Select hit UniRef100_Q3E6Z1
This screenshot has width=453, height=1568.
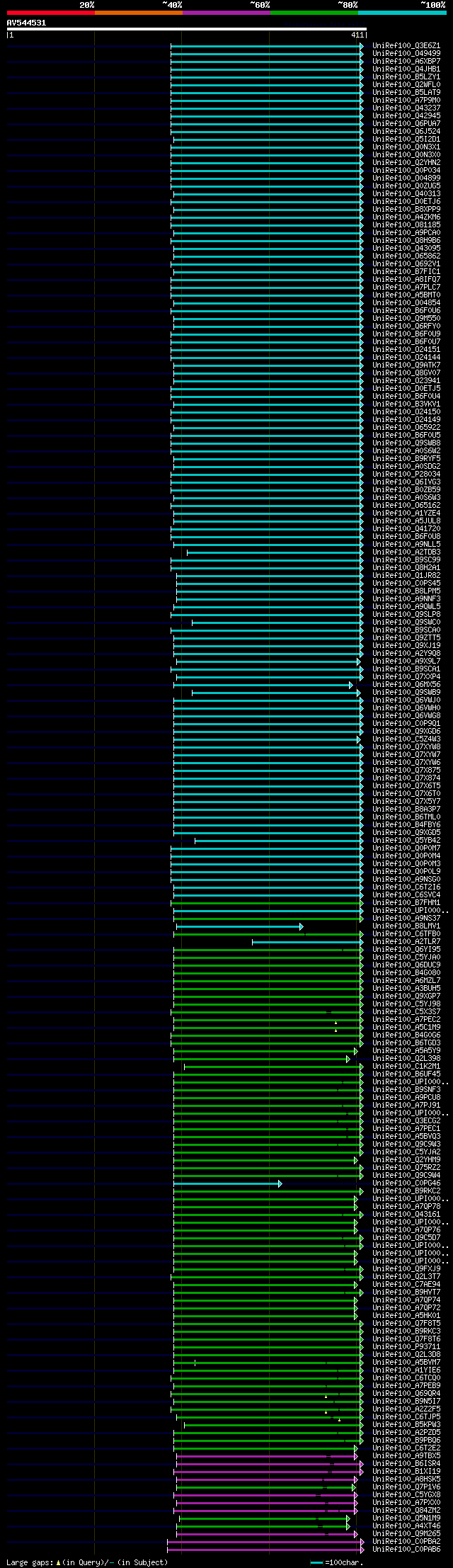(406, 46)
